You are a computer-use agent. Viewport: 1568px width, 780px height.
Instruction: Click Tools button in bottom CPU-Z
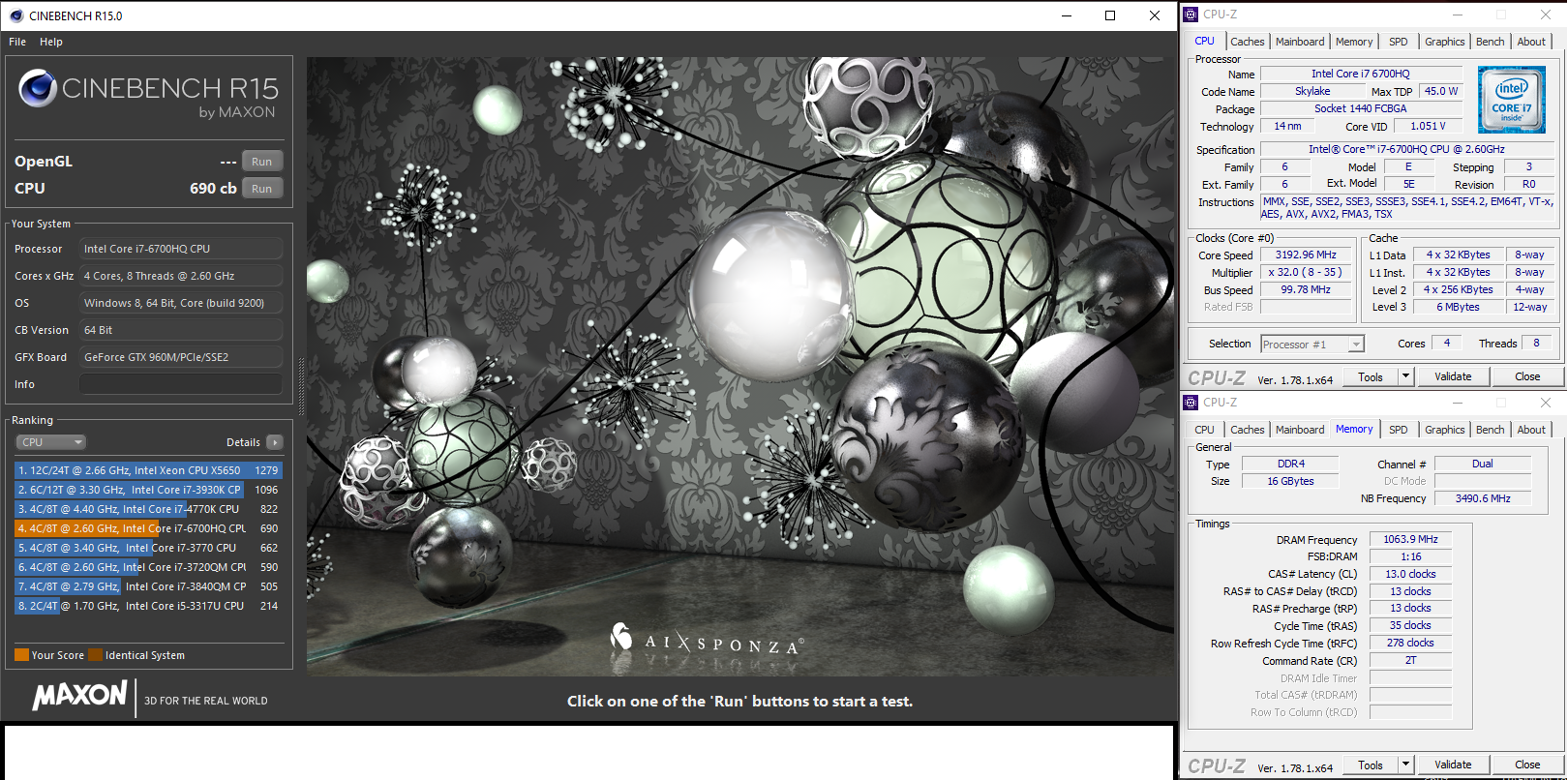(1371, 765)
